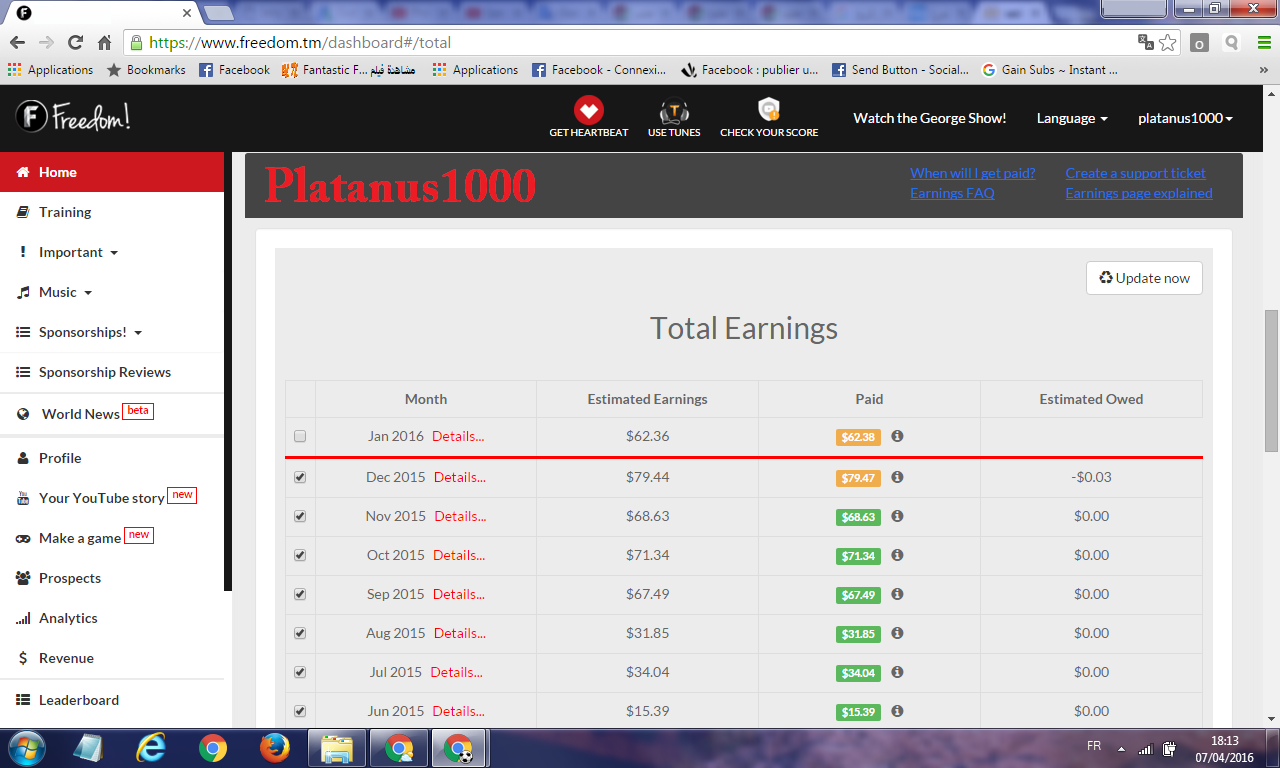Open the Chrome menu hamburger icon
The width and height of the screenshot is (1280, 768).
click(1262, 42)
